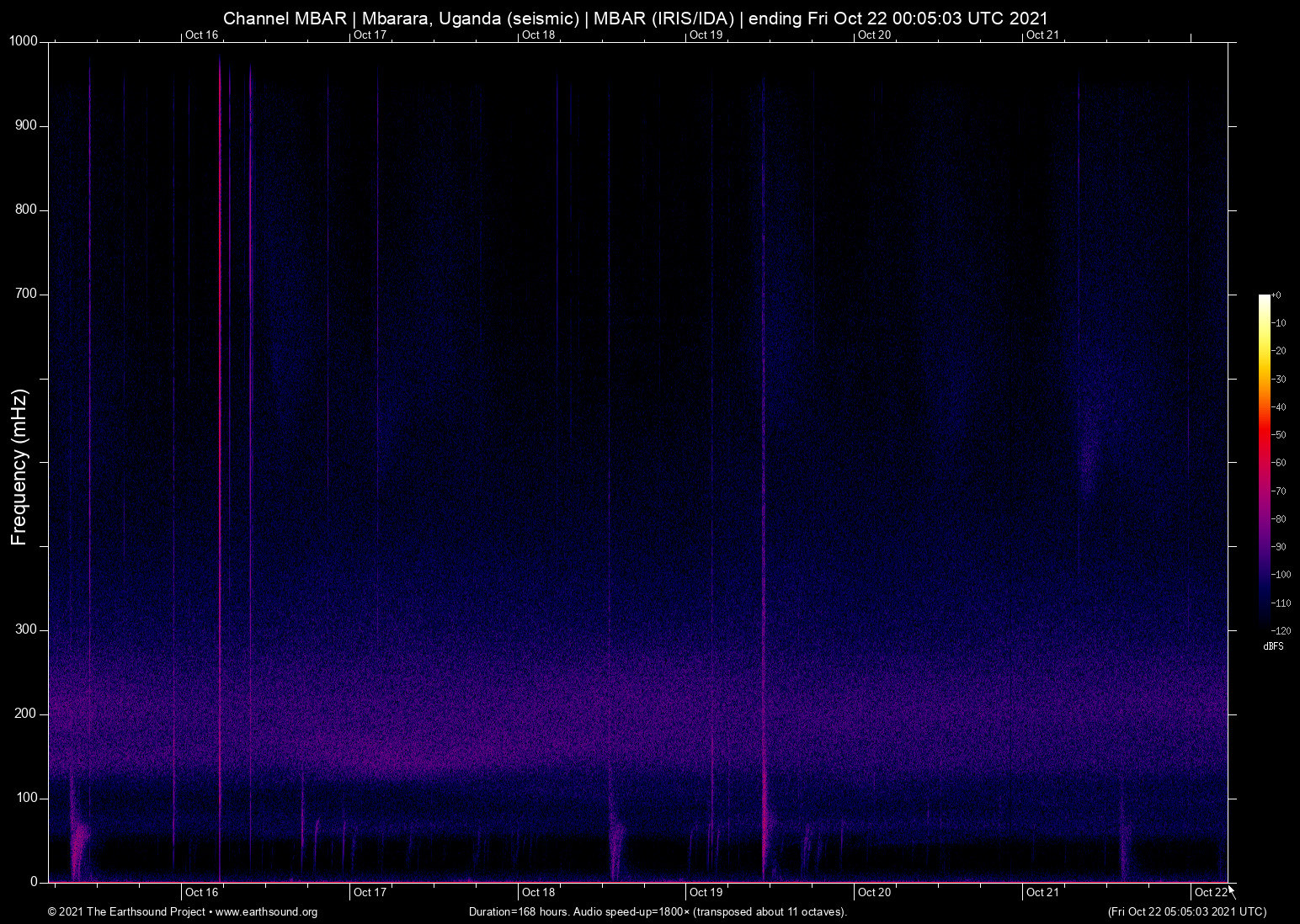Click 'Oct 16' on the bottom time axis
The image size is (1300, 924).
pyautogui.click(x=202, y=892)
